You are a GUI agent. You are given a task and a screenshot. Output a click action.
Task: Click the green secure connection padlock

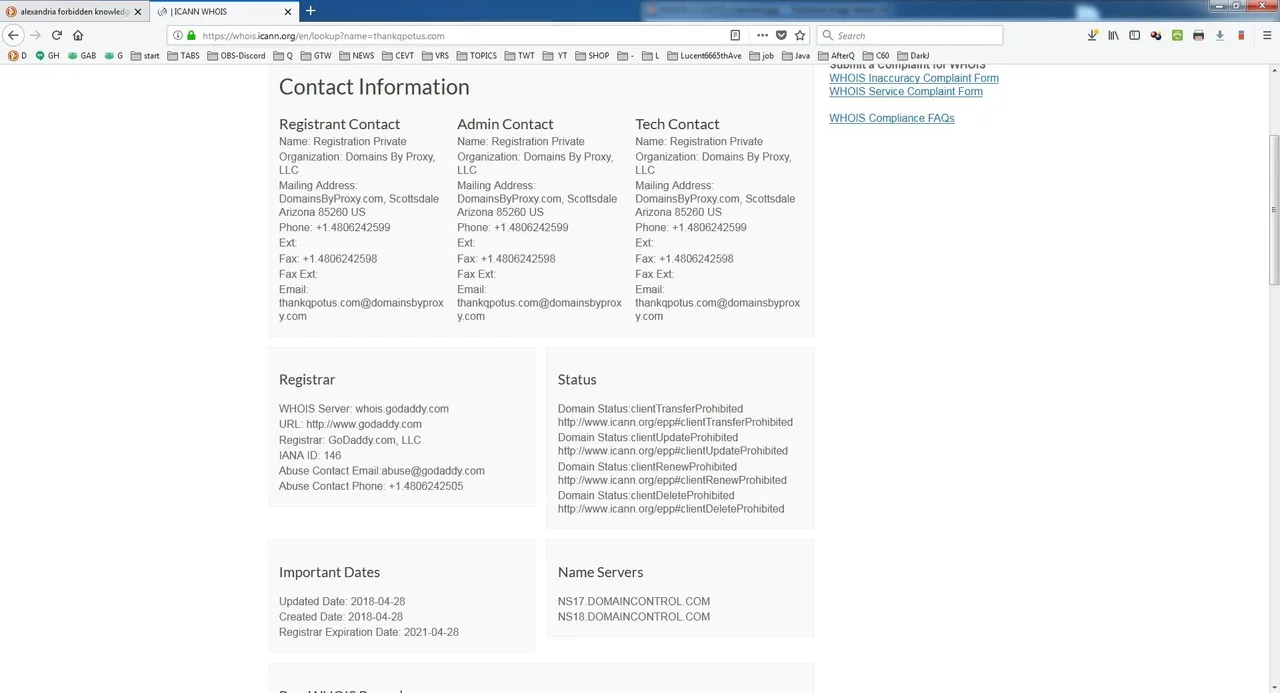click(x=191, y=35)
